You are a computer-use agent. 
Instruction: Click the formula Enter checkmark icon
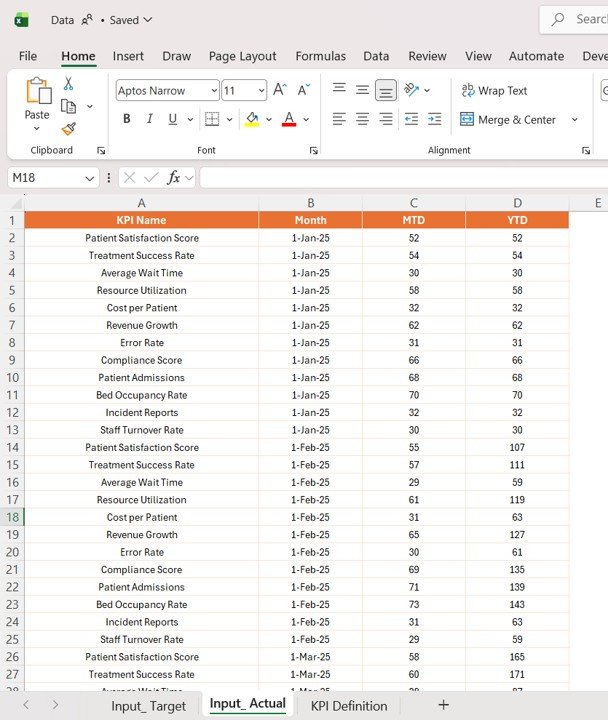tap(151, 178)
